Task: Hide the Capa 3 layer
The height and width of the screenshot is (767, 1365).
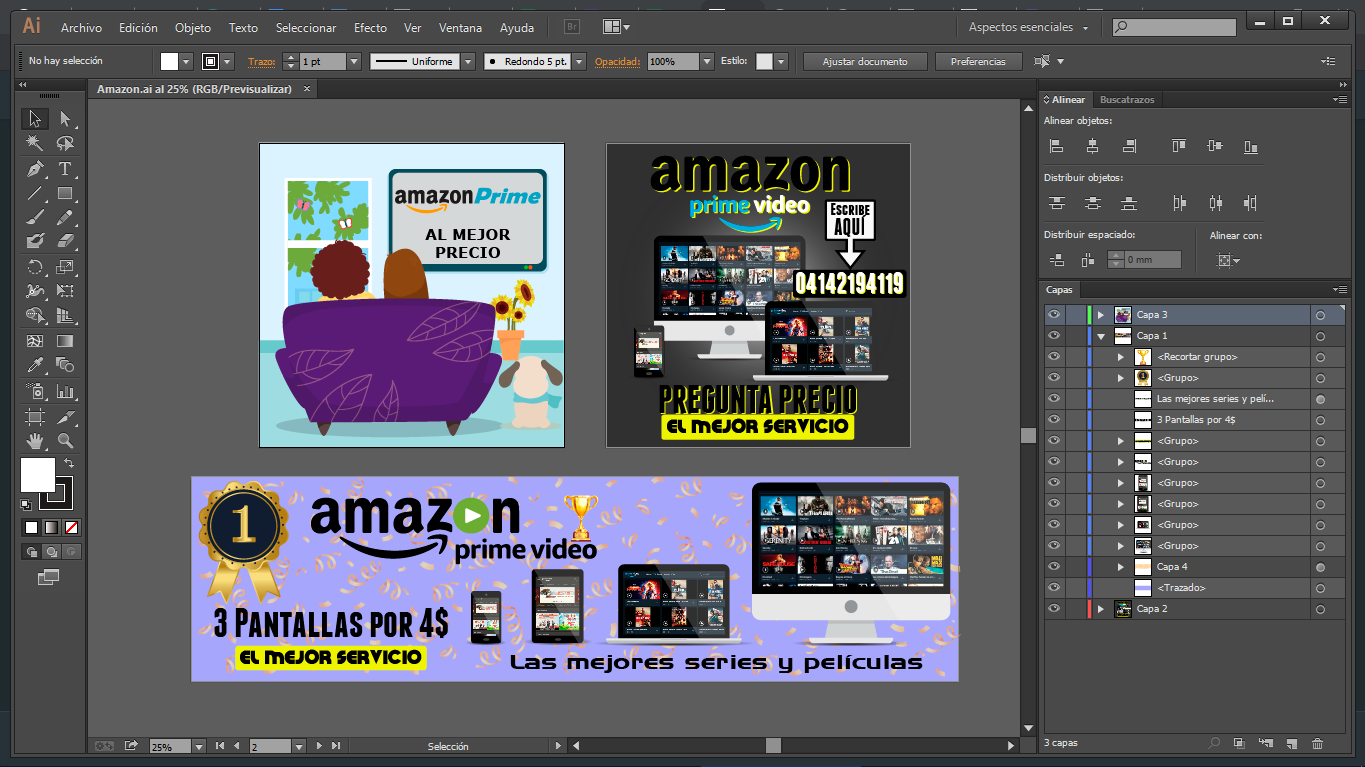Action: tap(1054, 314)
